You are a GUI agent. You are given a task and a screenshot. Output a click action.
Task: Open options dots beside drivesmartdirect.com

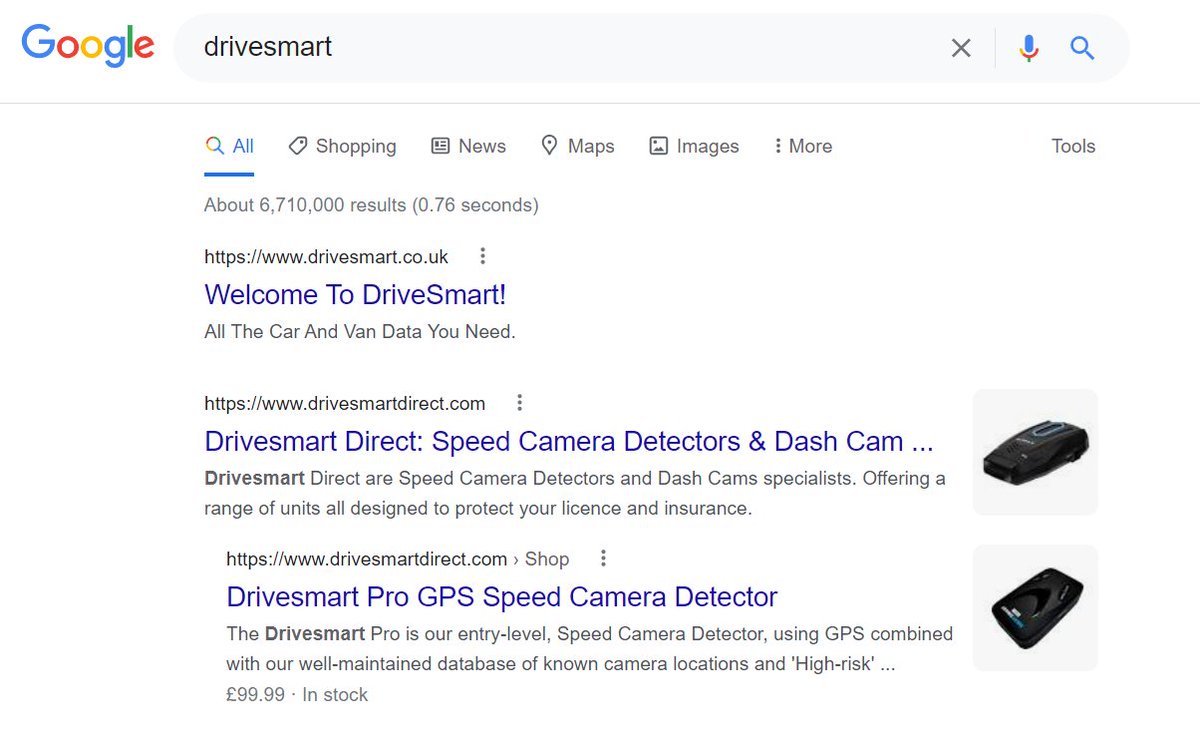[x=519, y=403]
